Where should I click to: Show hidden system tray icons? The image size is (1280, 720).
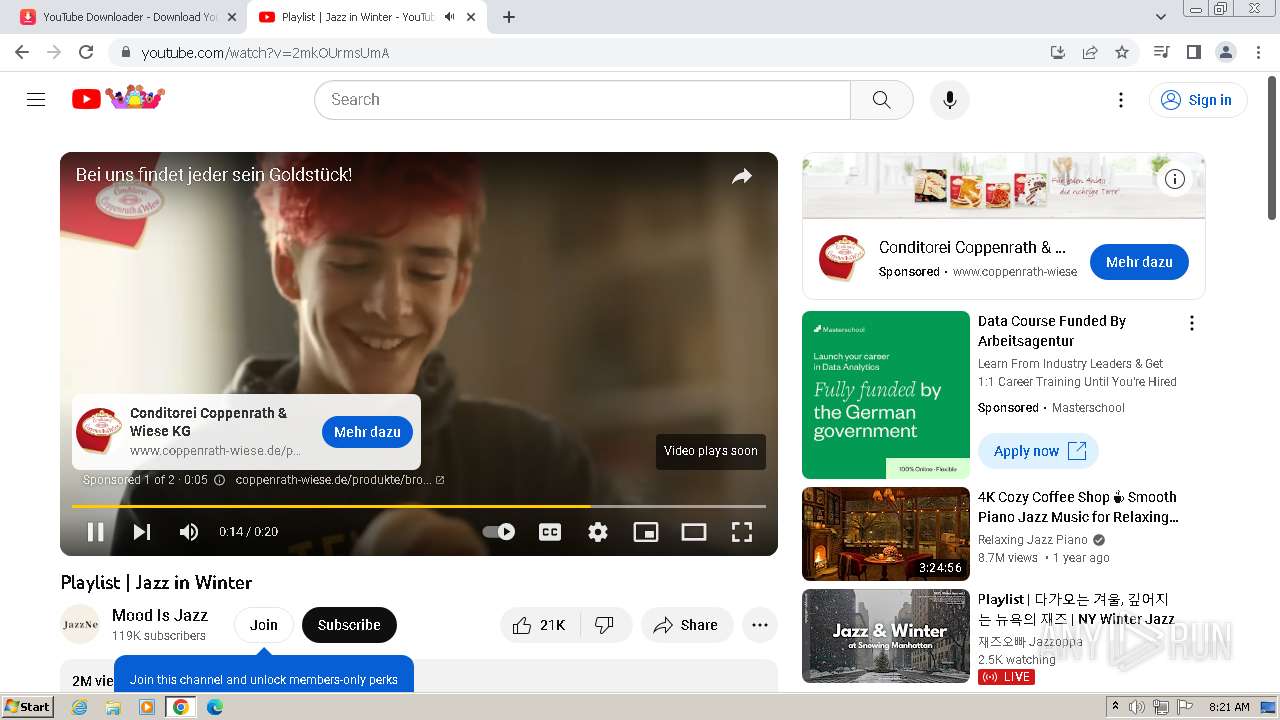point(1115,707)
